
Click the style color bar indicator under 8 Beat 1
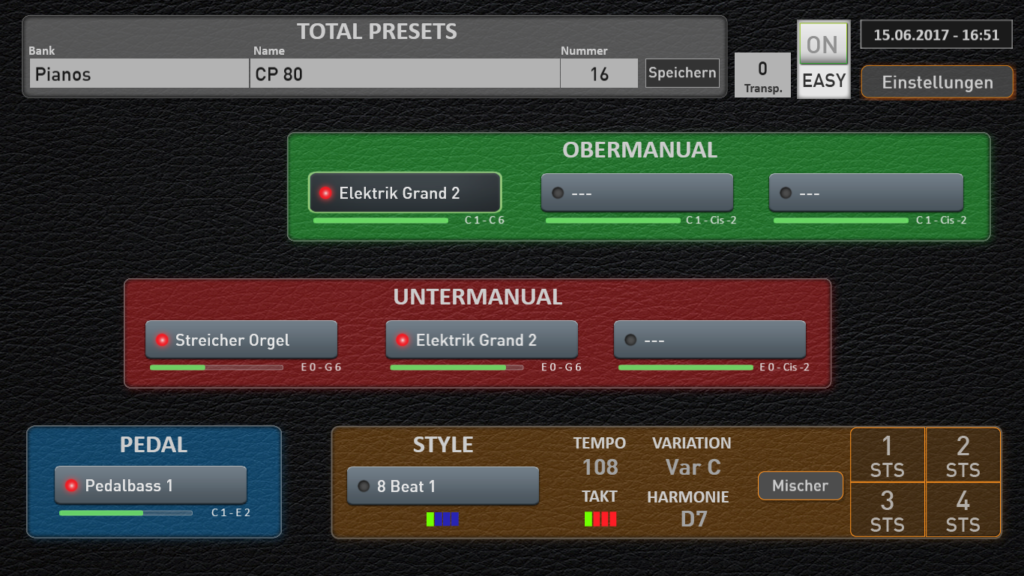click(442, 519)
